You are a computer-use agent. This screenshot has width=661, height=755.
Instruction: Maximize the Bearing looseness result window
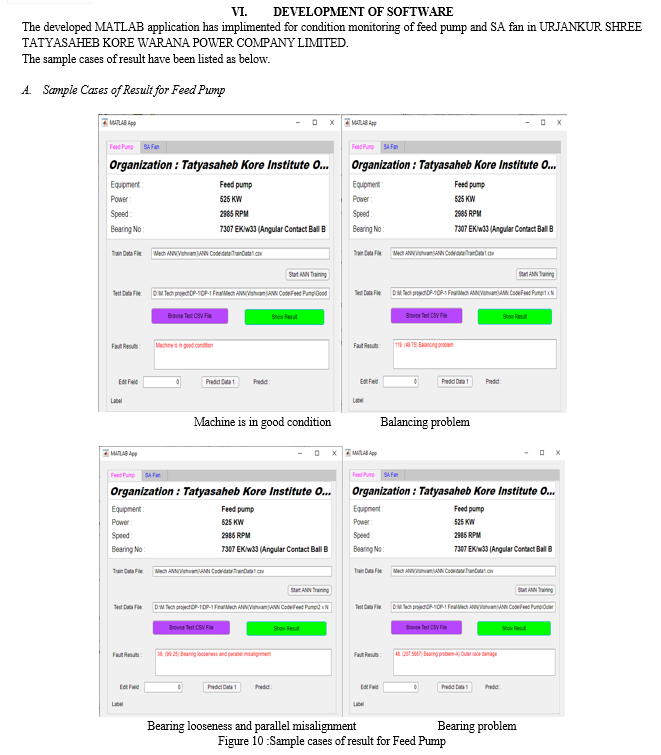[317, 453]
